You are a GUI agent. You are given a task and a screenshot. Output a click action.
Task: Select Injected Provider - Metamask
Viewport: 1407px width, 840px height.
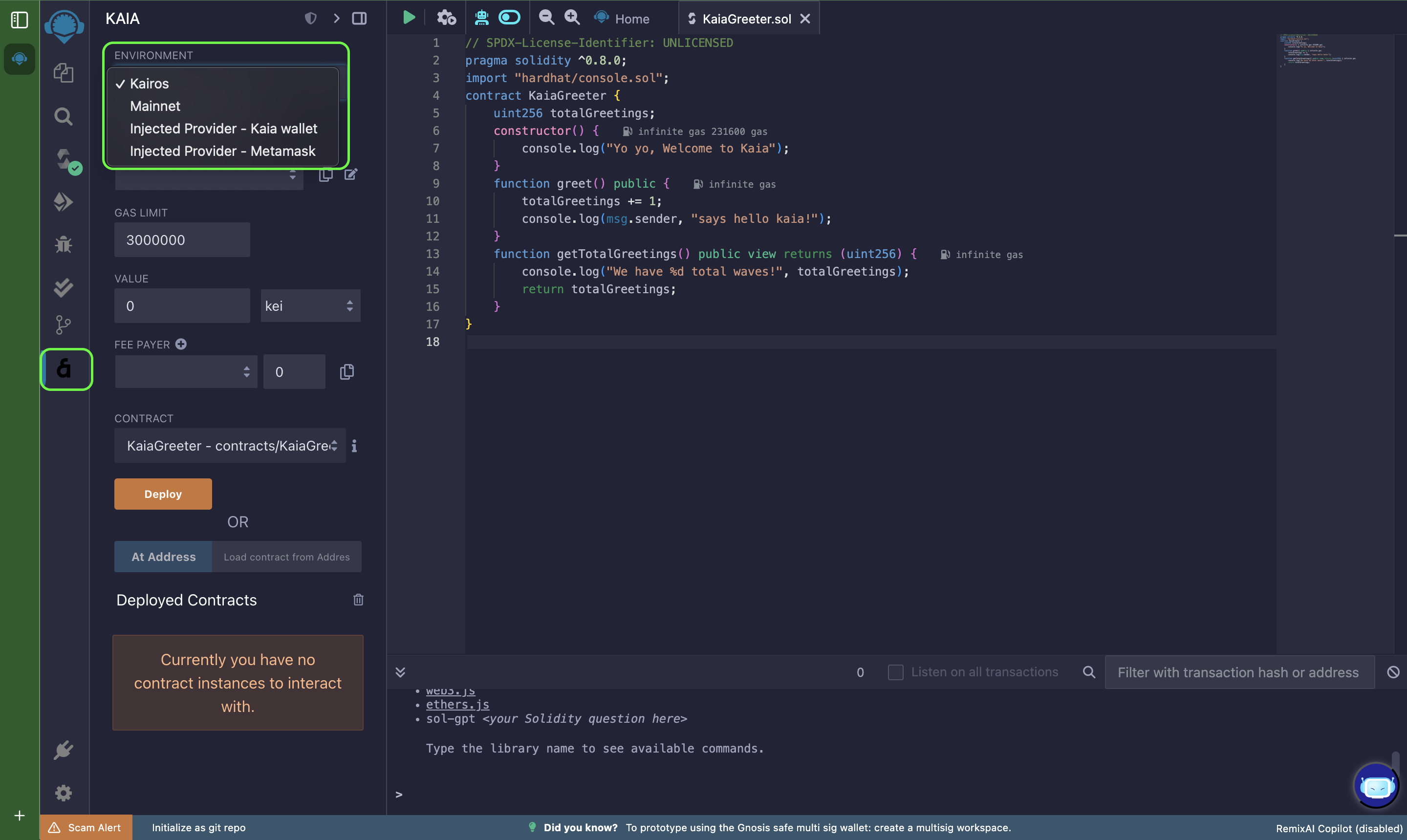(x=222, y=151)
